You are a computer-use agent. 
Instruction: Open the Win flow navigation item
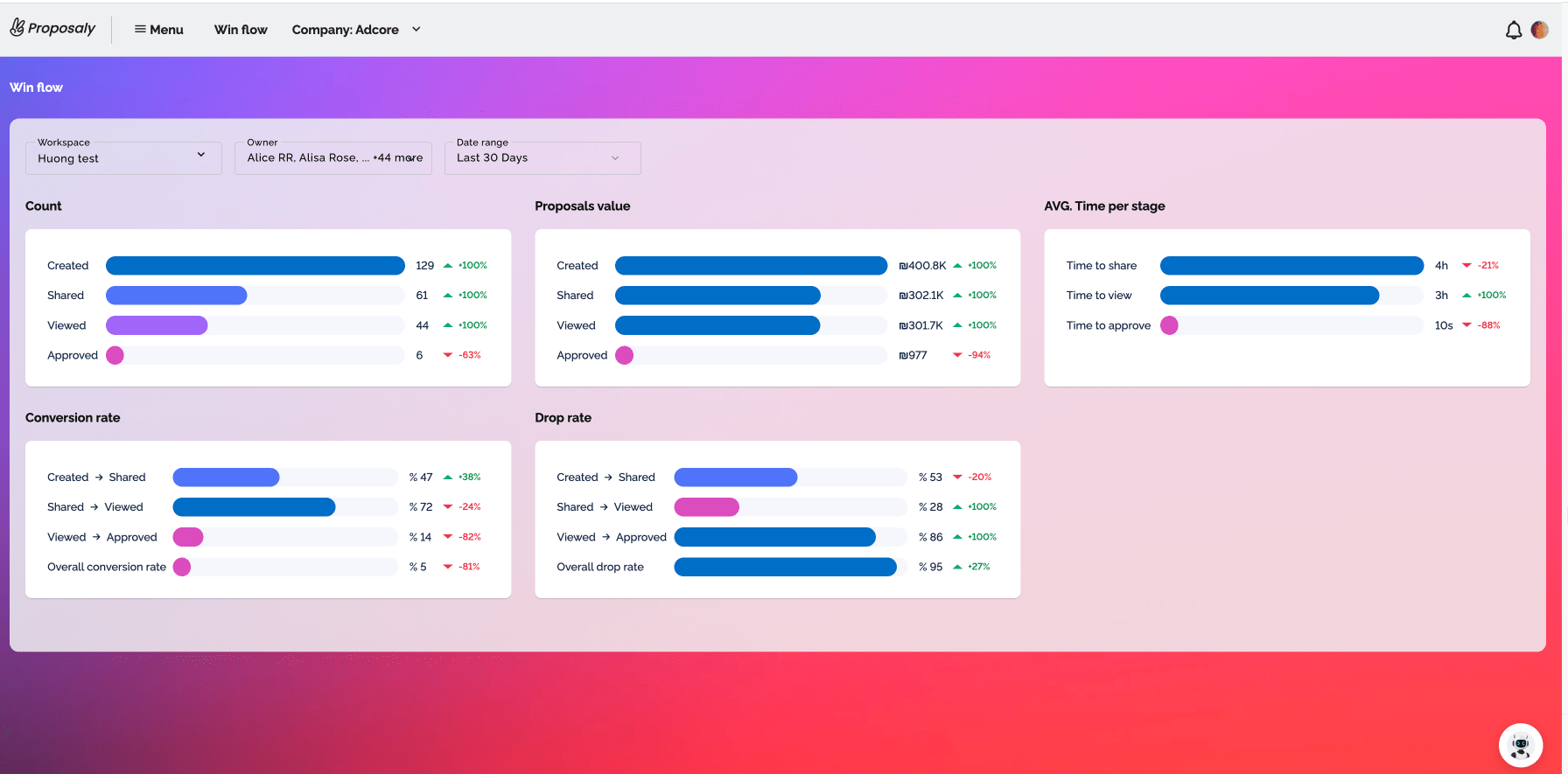(x=241, y=30)
